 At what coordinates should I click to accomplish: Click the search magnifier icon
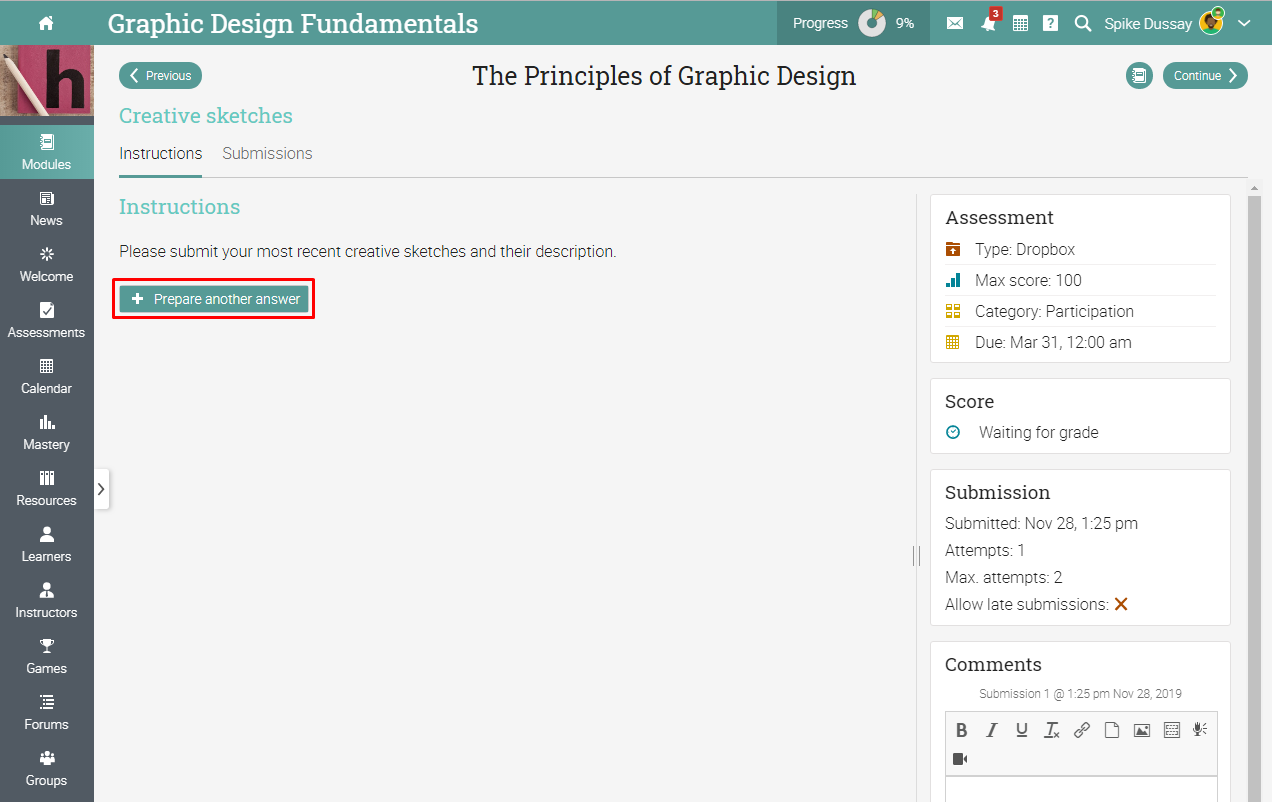pyautogui.click(x=1082, y=23)
